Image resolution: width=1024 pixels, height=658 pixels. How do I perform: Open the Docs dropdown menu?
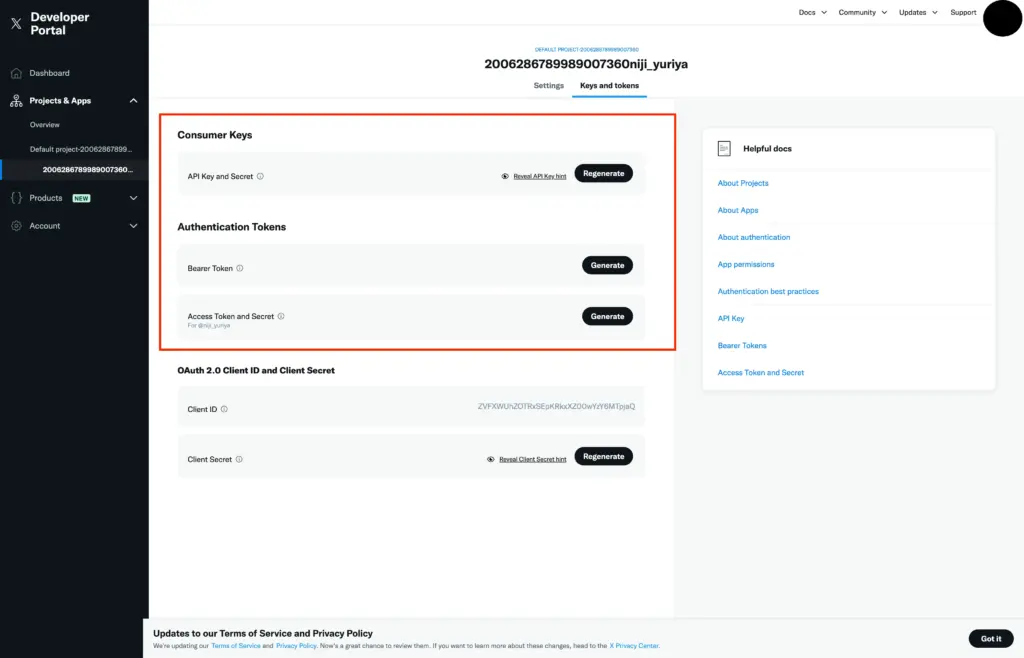point(813,12)
